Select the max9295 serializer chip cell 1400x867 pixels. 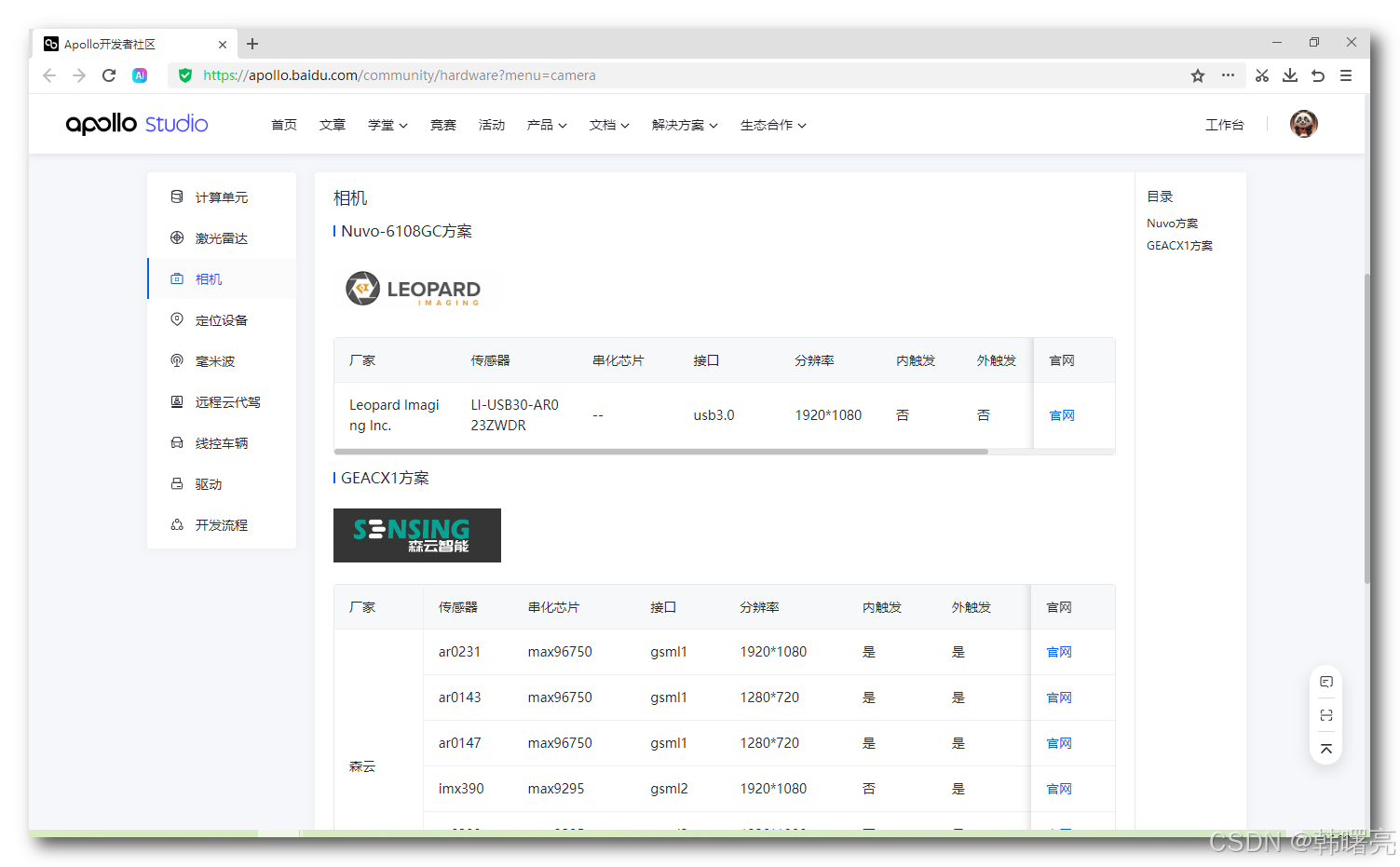[x=556, y=789]
